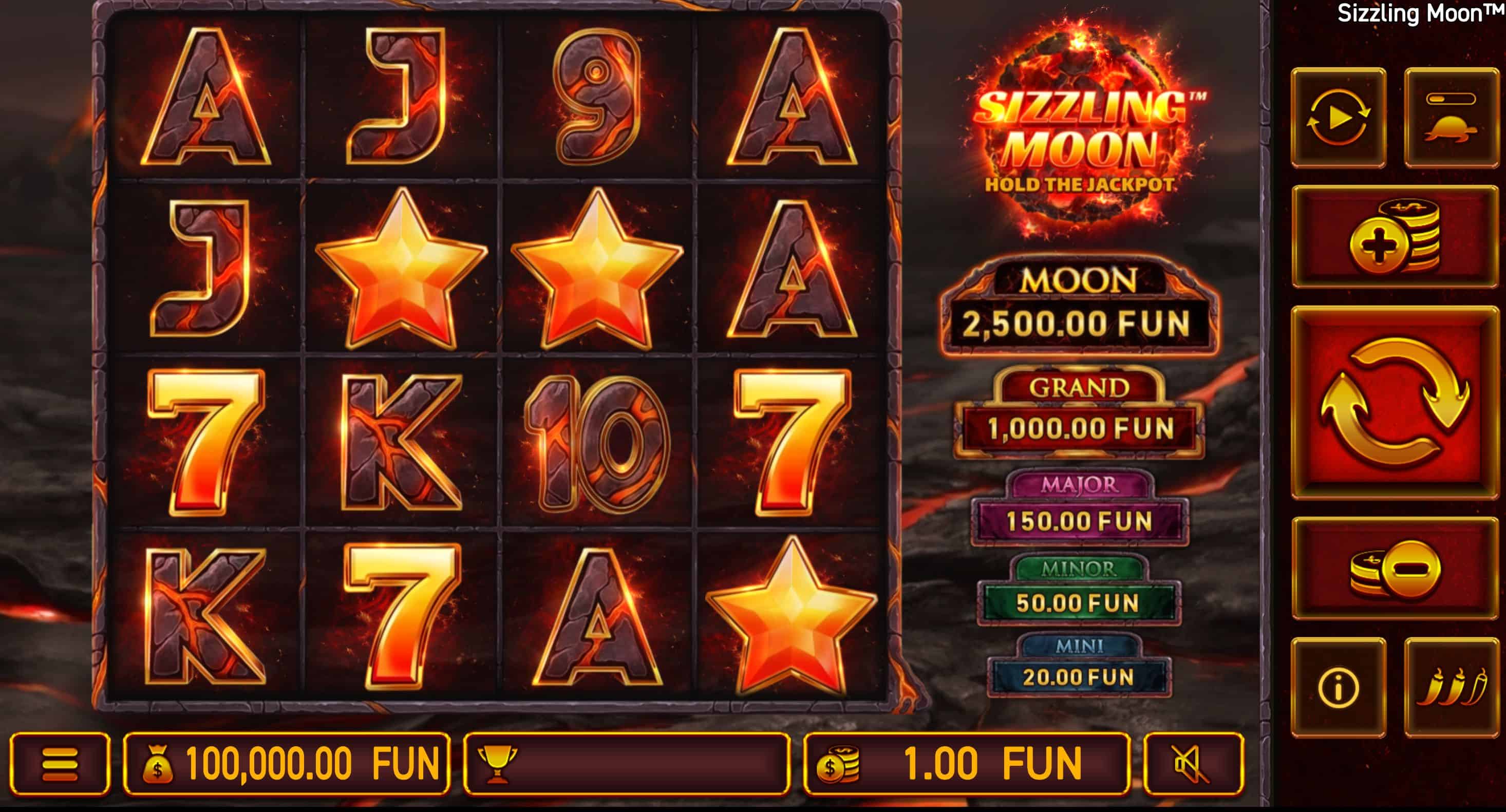Select the MINOR 50.00 FUN jackpot

coord(1079,590)
